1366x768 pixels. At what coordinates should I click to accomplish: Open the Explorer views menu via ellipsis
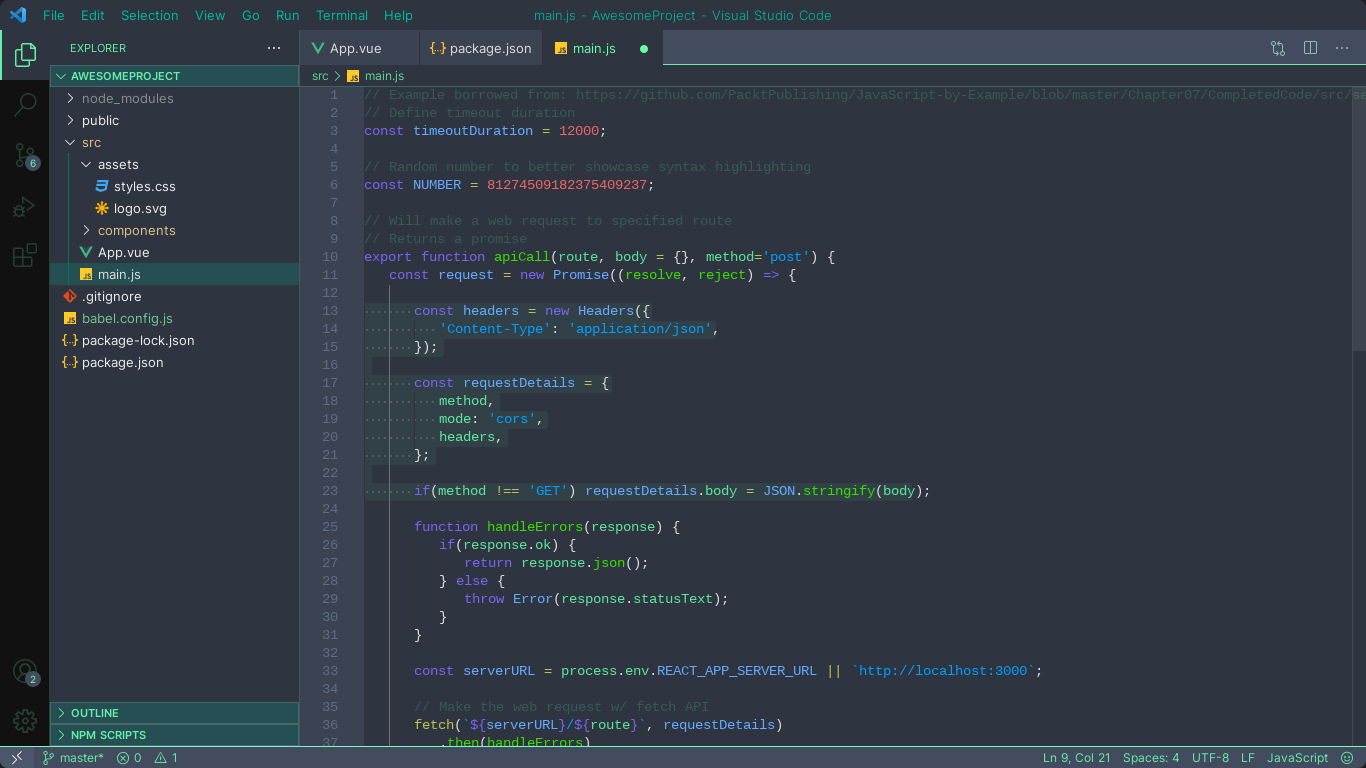[x=273, y=47]
